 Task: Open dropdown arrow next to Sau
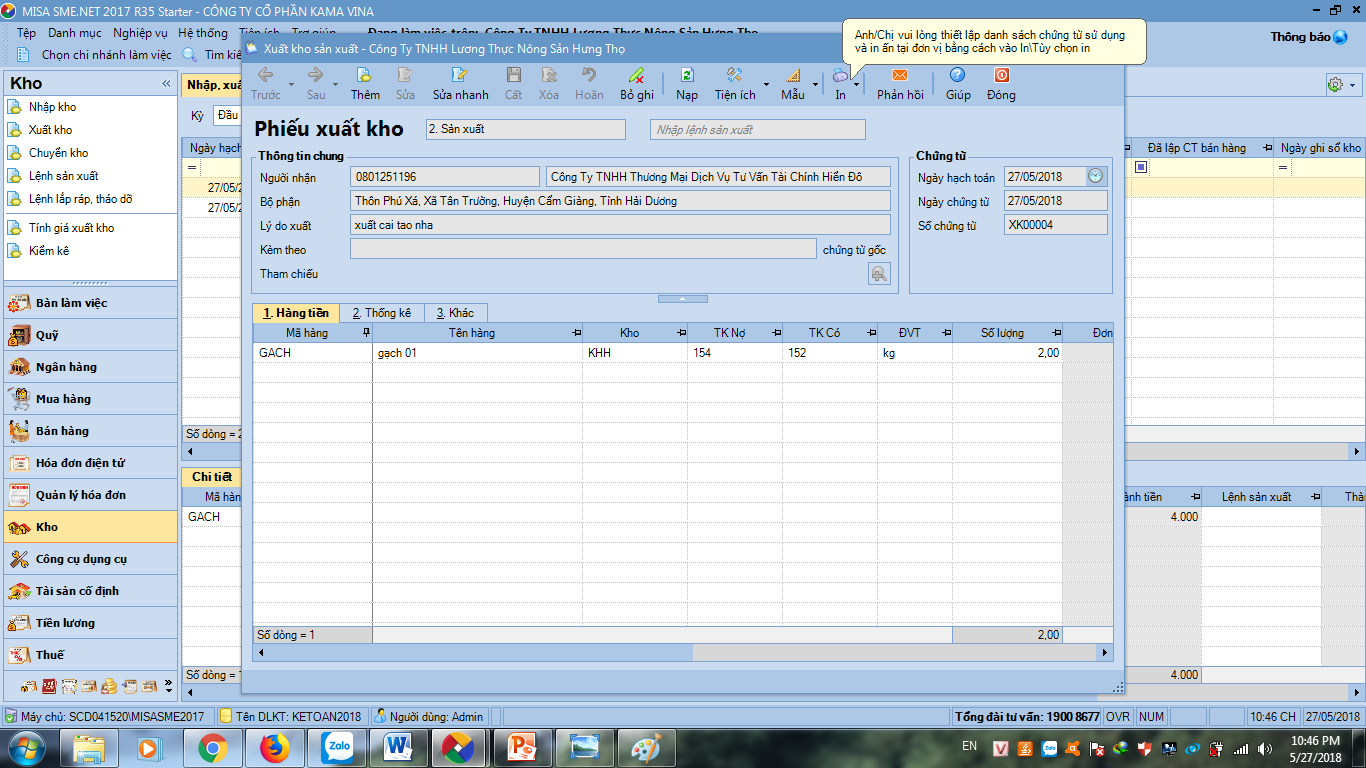click(335, 84)
